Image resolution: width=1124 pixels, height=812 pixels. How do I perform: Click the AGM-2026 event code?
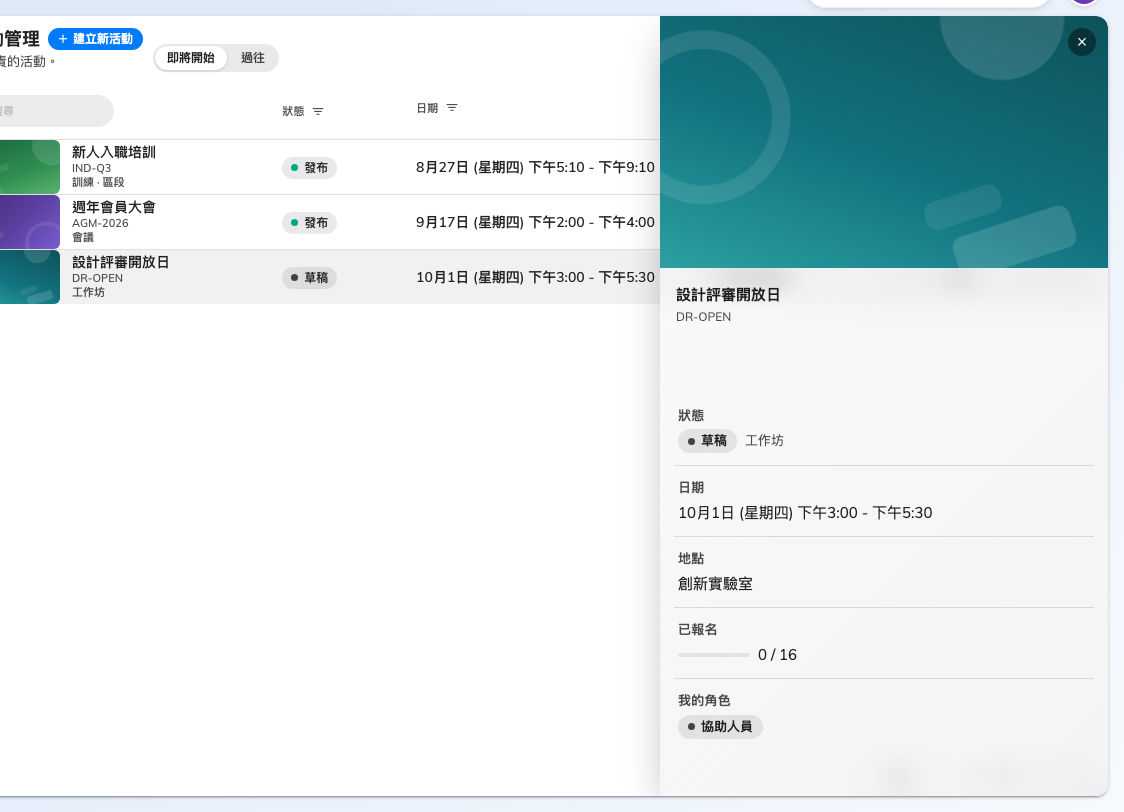[x=100, y=224]
